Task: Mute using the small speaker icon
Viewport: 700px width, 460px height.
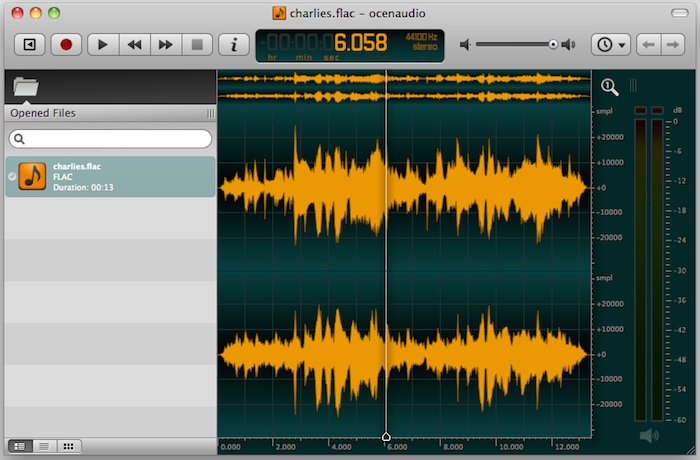Action: coord(465,45)
